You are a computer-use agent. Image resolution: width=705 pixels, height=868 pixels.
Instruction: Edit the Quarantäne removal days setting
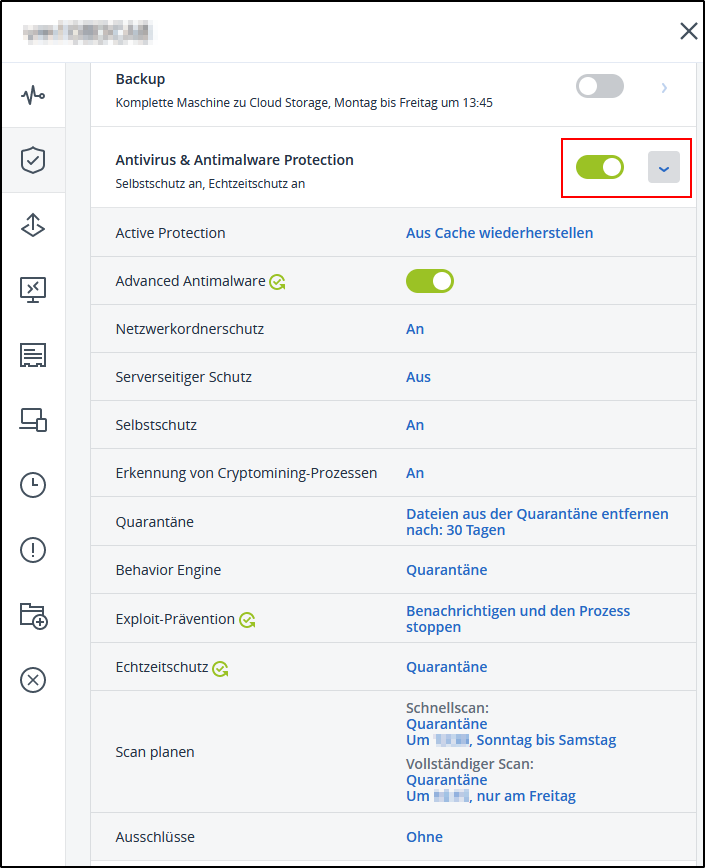point(536,522)
